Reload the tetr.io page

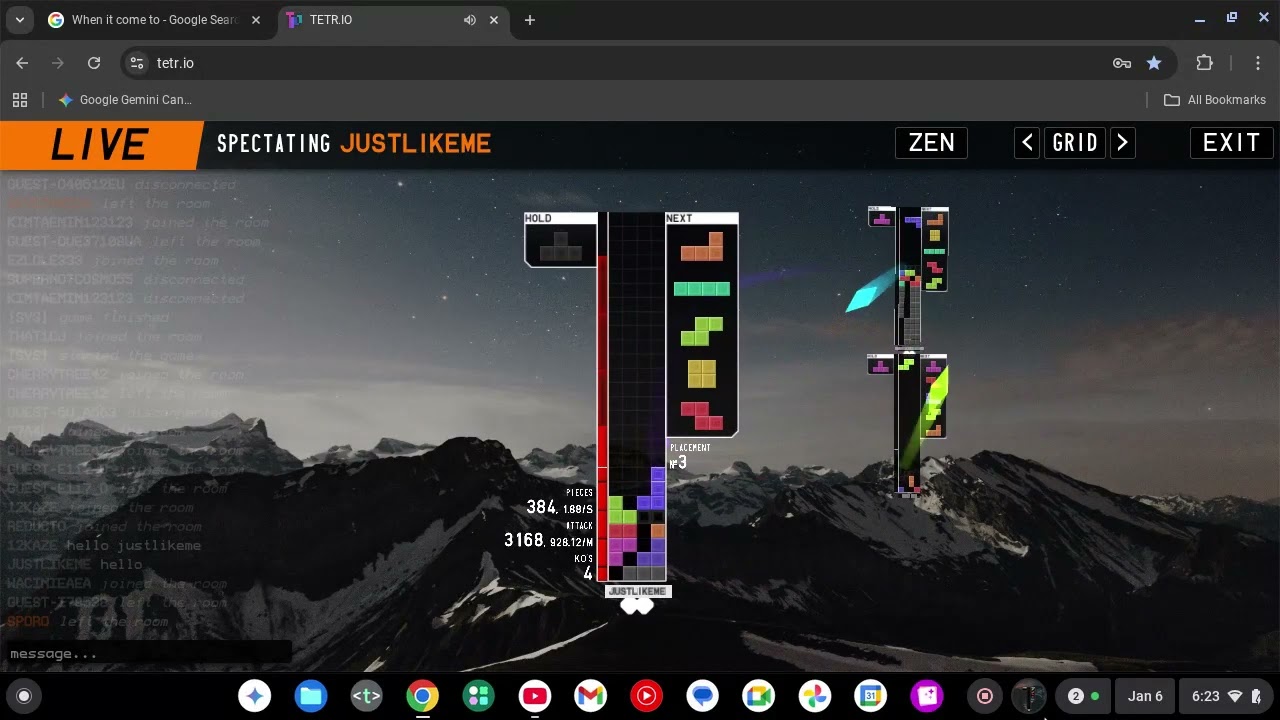pyautogui.click(x=94, y=63)
